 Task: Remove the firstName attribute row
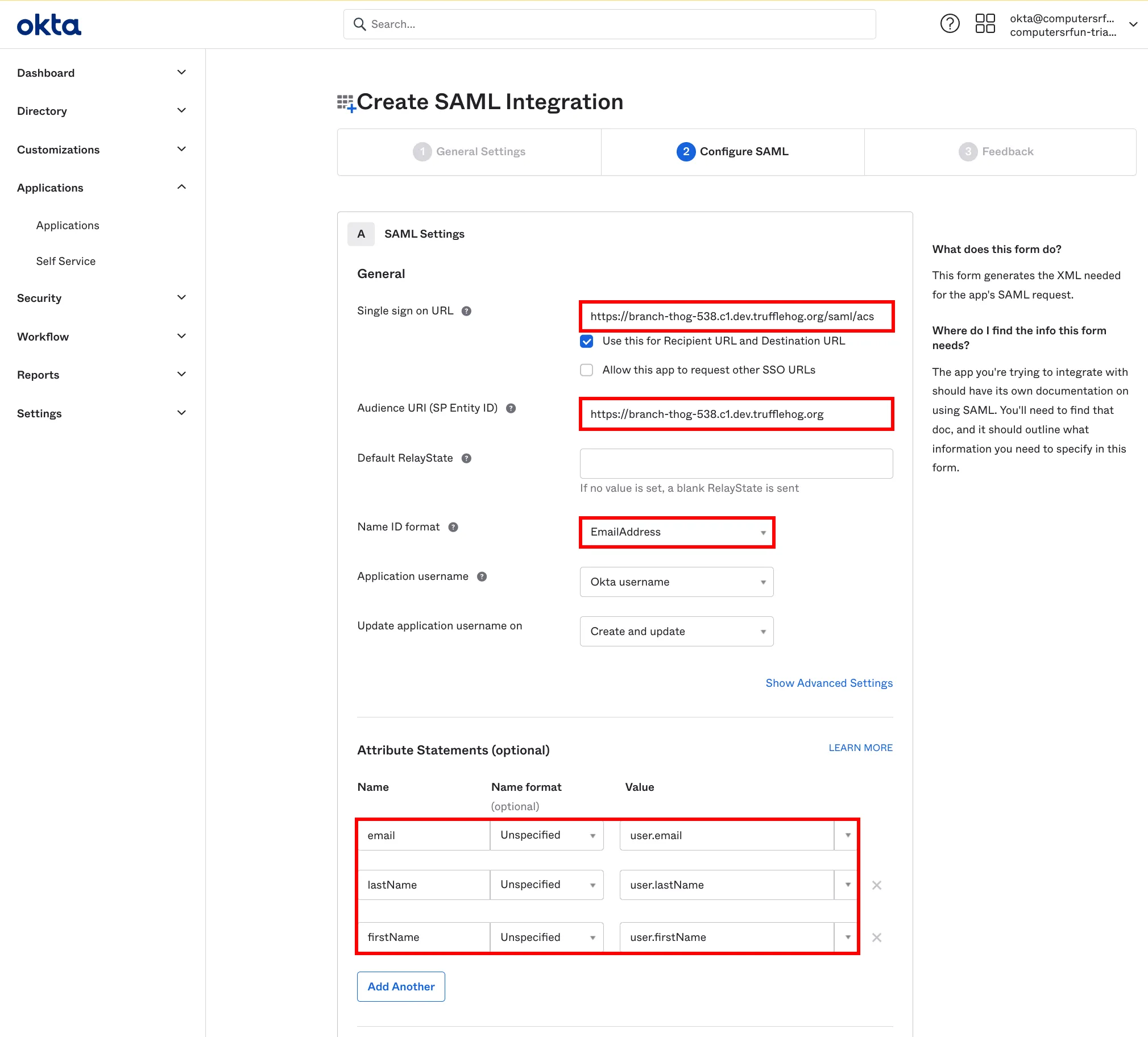point(876,938)
